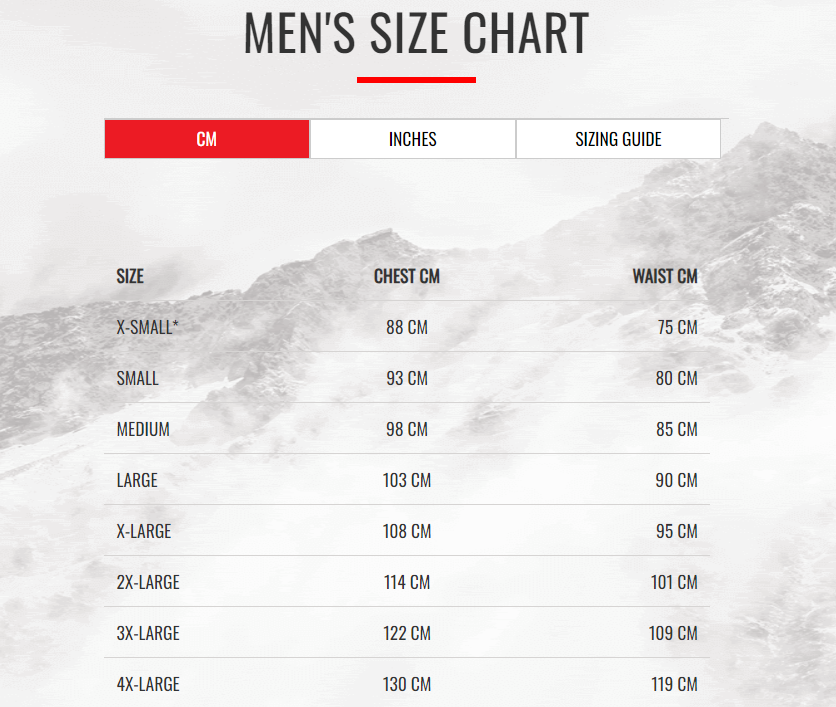Click the 3X-LARGE size label
Image resolution: width=836 pixels, height=707 pixels.
[146, 633]
